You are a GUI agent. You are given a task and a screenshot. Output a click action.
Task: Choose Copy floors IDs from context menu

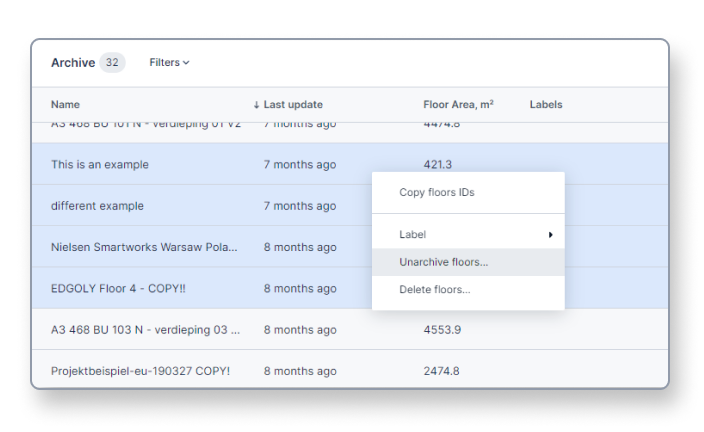pyautogui.click(x=468, y=193)
